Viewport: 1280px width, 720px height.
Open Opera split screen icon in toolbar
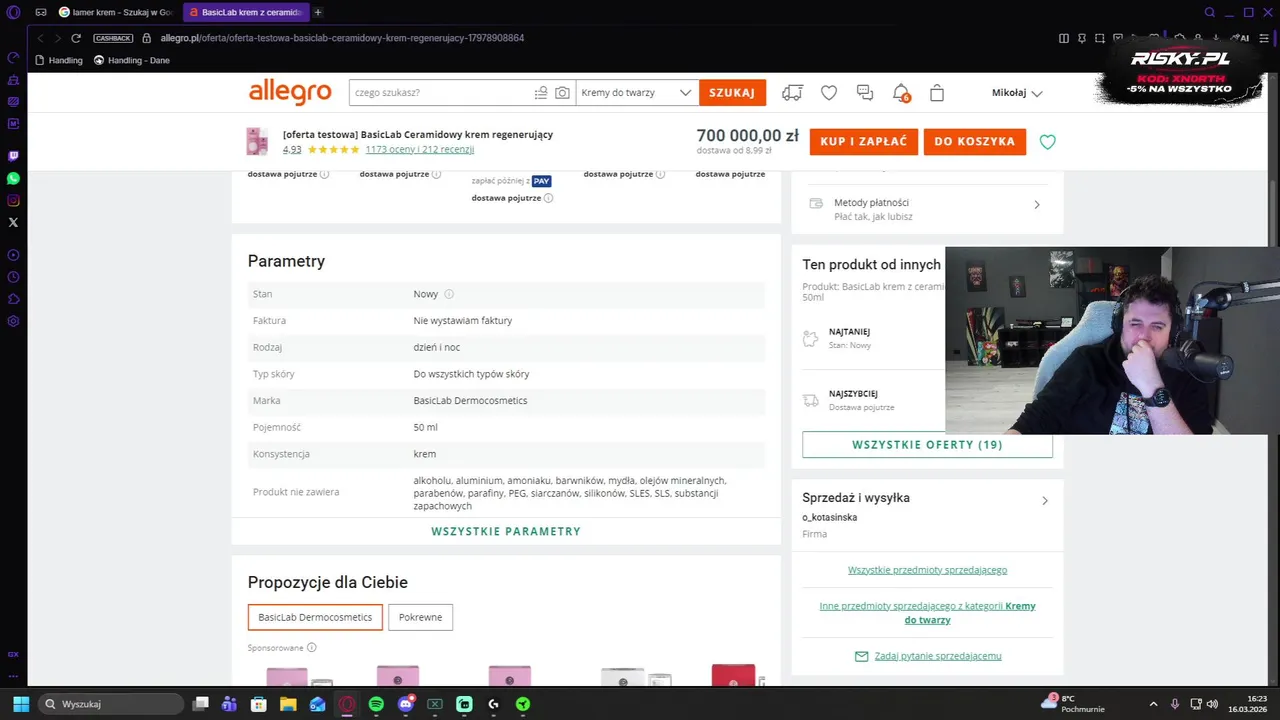[x=1063, y=38]
